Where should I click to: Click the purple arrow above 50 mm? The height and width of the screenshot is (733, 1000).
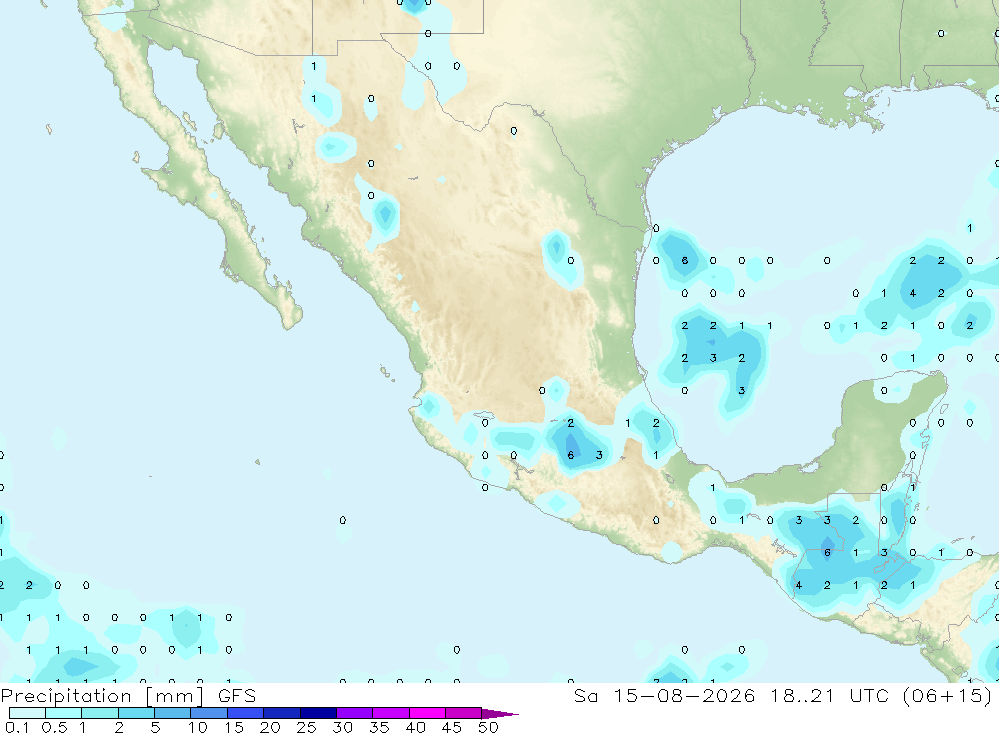[500, 713]
